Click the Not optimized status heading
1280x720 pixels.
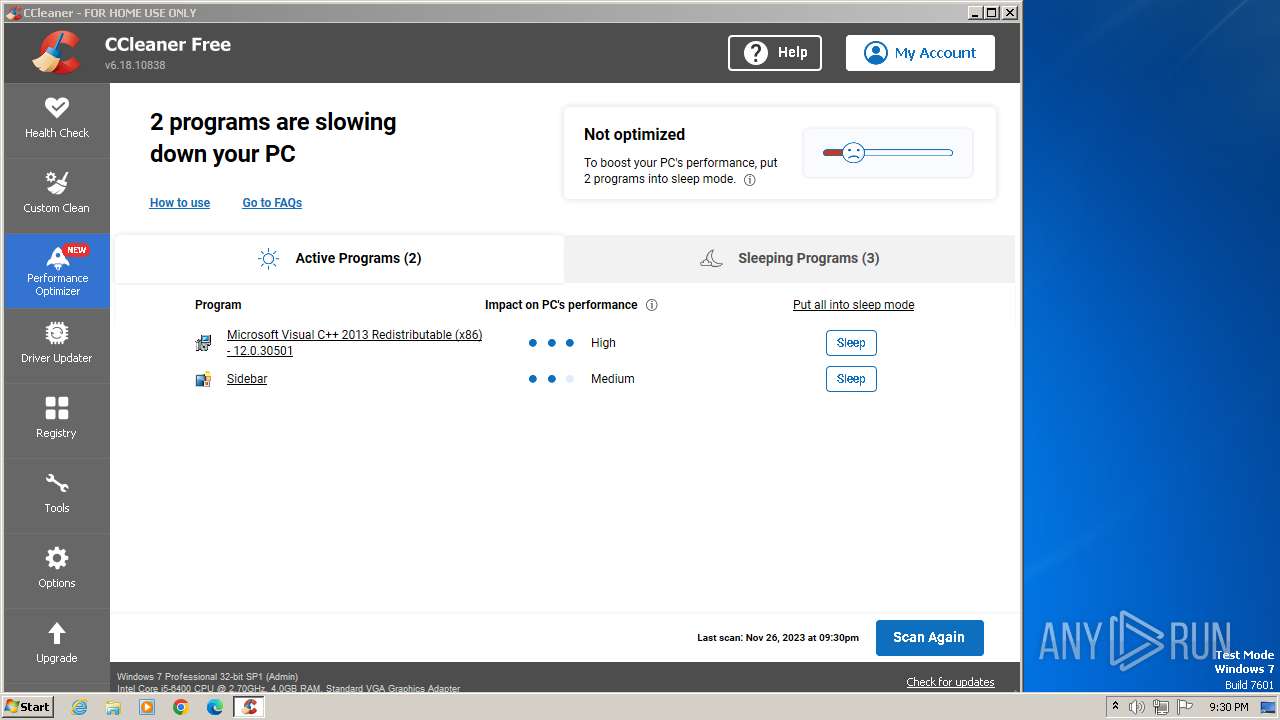coord(634,134)
